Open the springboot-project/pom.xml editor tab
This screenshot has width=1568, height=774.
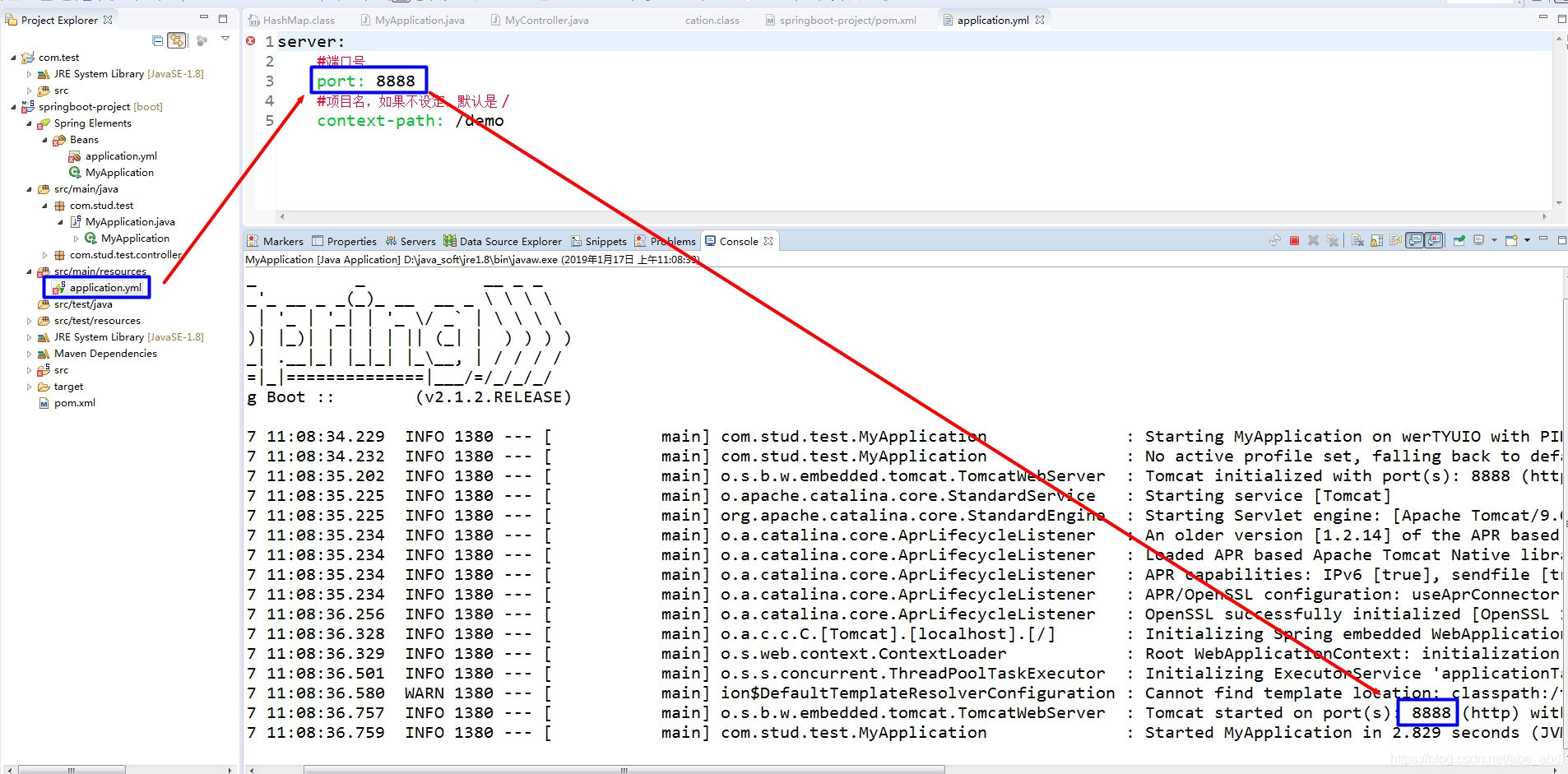841,20
